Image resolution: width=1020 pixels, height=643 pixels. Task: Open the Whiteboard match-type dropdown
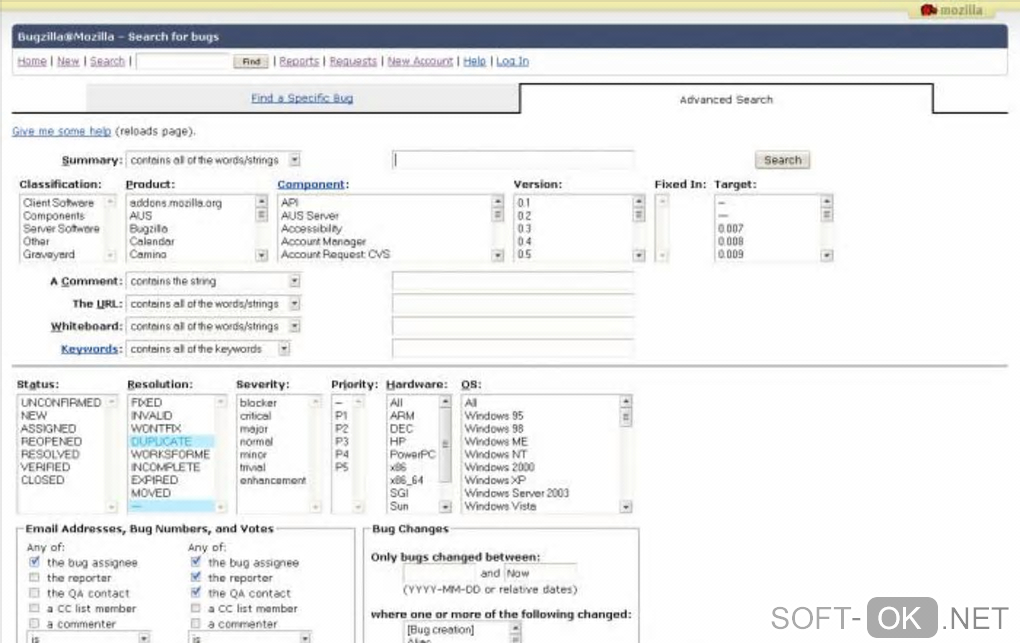pos(213,326)
